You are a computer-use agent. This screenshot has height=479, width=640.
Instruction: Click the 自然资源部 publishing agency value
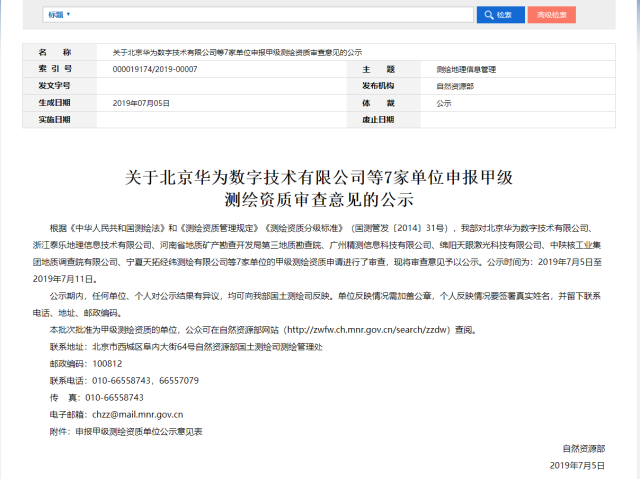pos(455,86)
